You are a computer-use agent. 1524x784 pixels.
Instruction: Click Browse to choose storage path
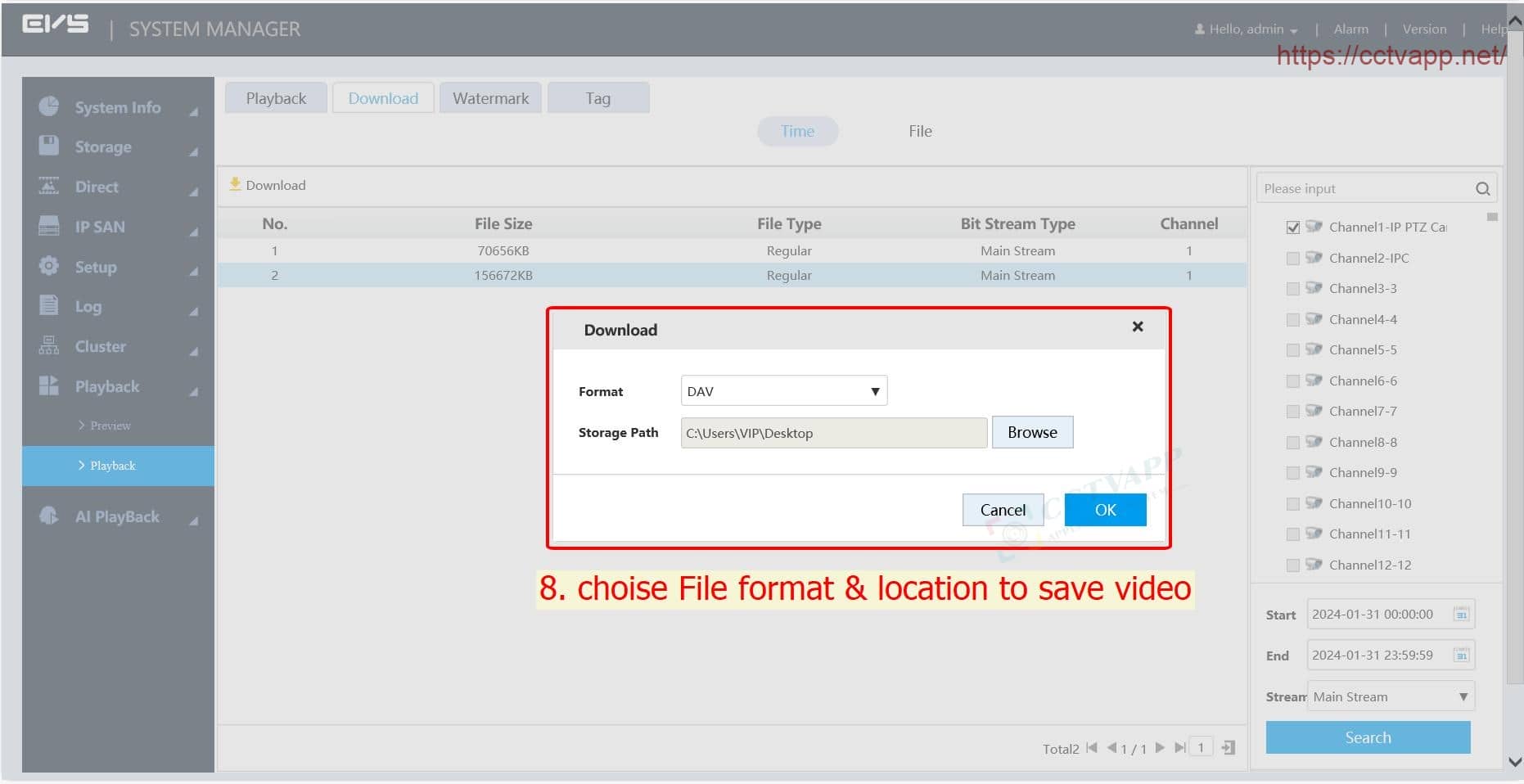(x=1032, y=432)
